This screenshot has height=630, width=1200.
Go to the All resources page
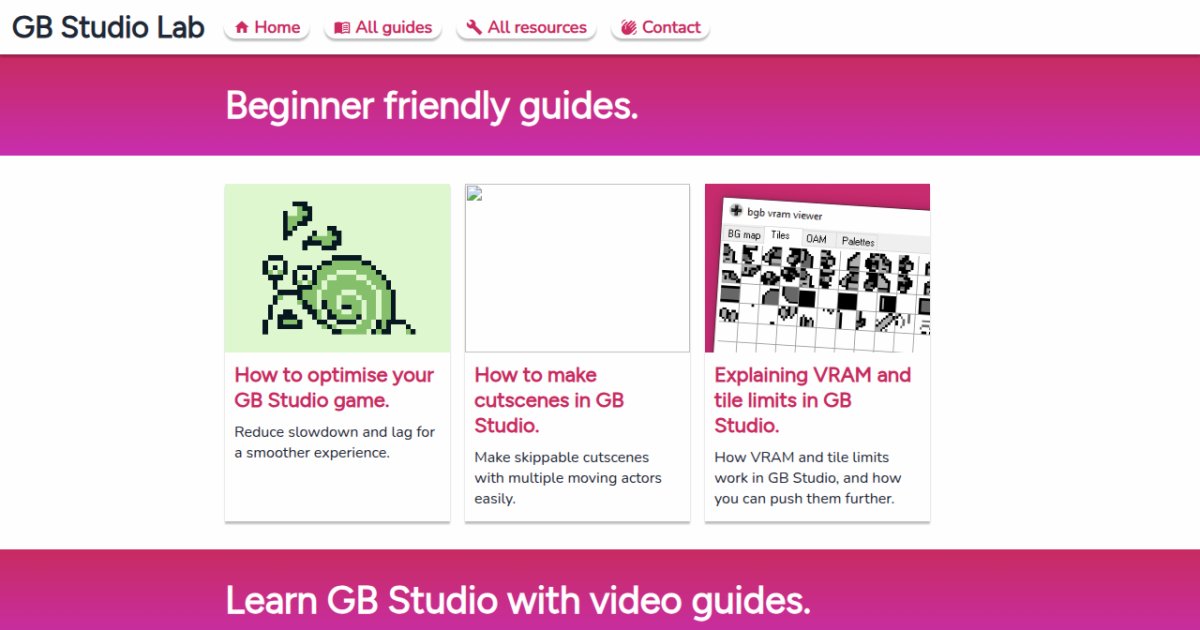tap(527, 28)
